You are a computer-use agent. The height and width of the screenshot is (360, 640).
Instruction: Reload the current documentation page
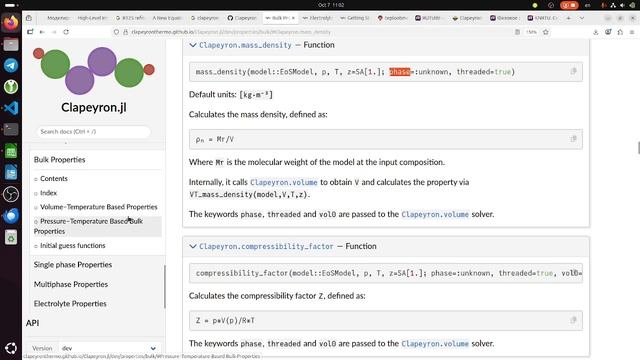(66, 32)
